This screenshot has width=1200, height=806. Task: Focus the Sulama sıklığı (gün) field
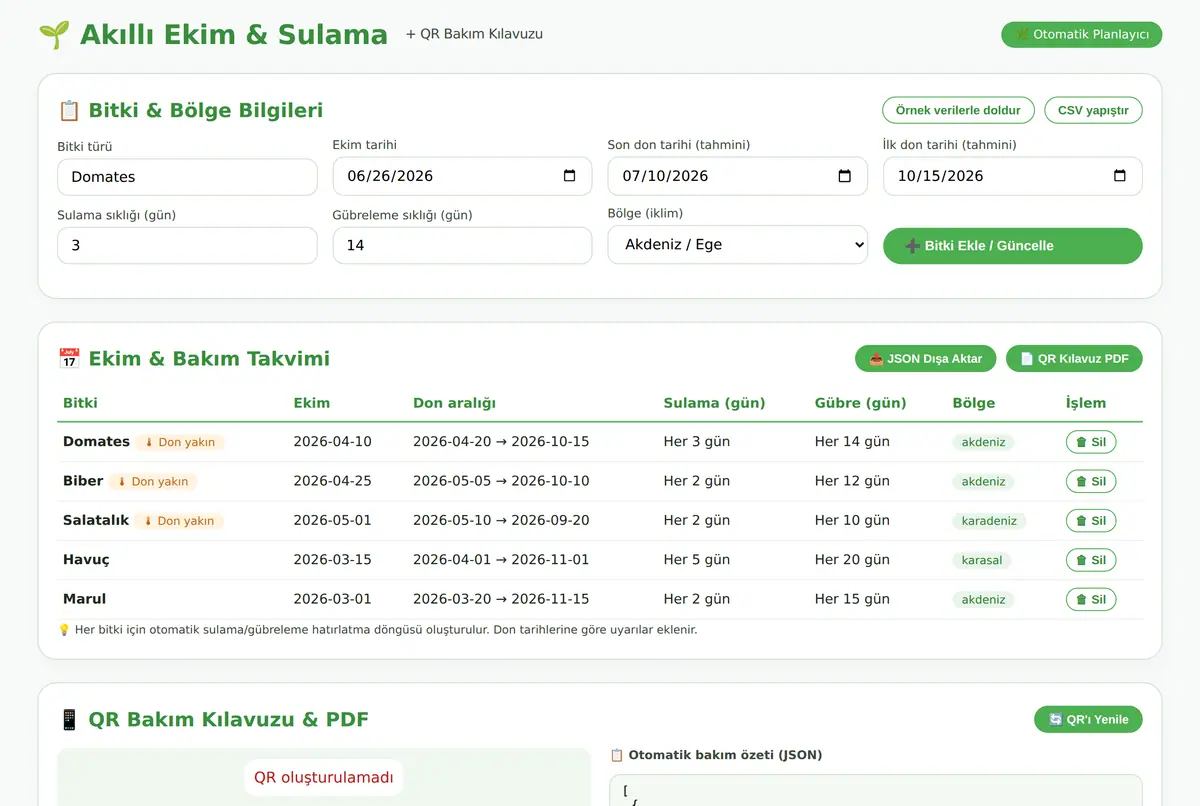point(187,245)
